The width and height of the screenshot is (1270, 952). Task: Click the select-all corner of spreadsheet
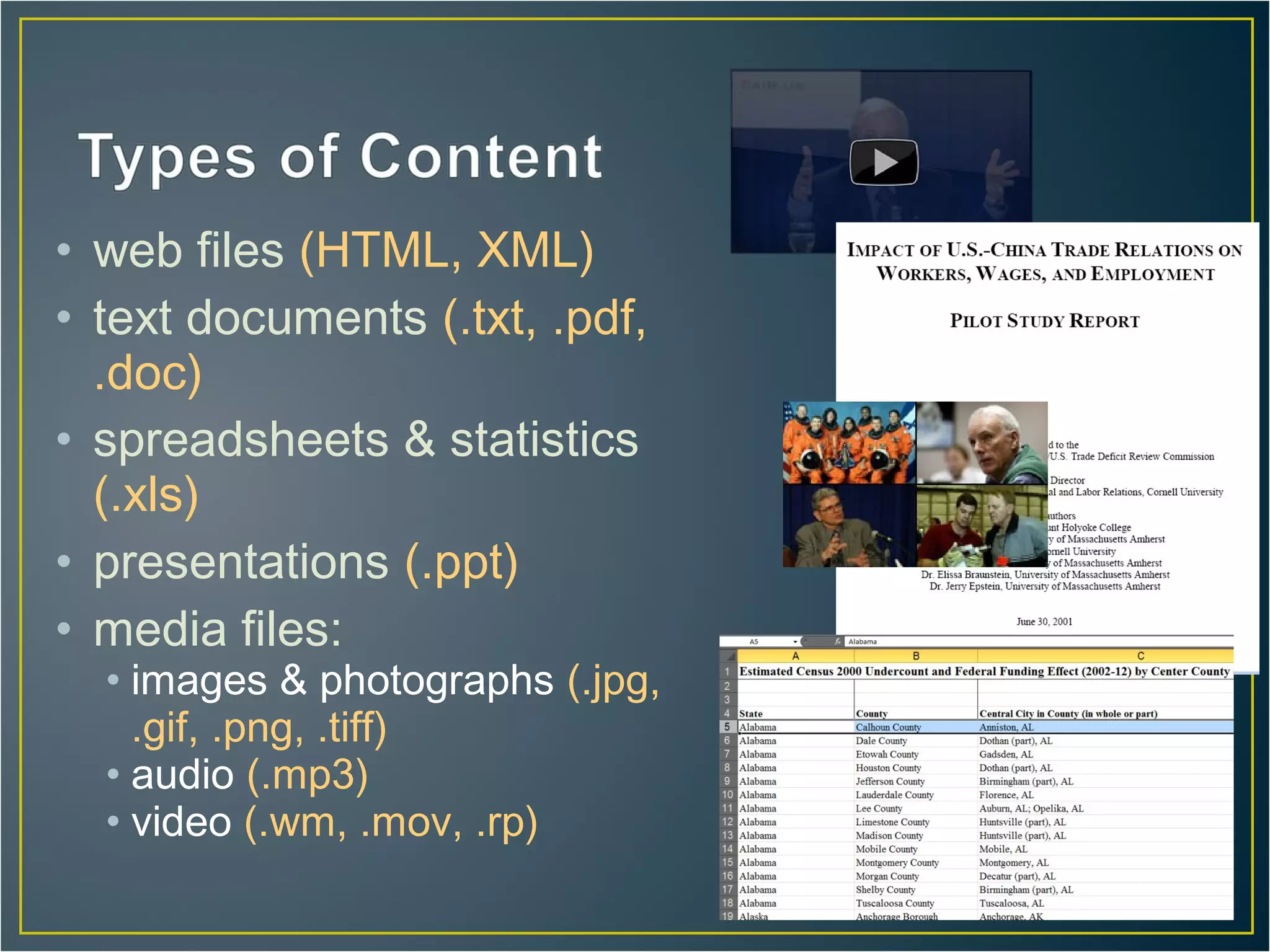click(728, 656)
